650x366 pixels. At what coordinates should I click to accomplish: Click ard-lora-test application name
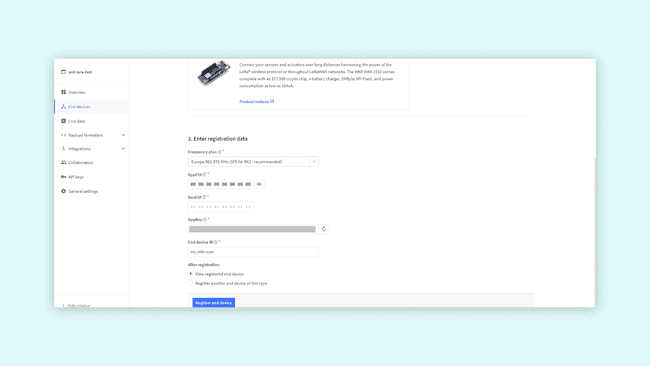point(80,72)
